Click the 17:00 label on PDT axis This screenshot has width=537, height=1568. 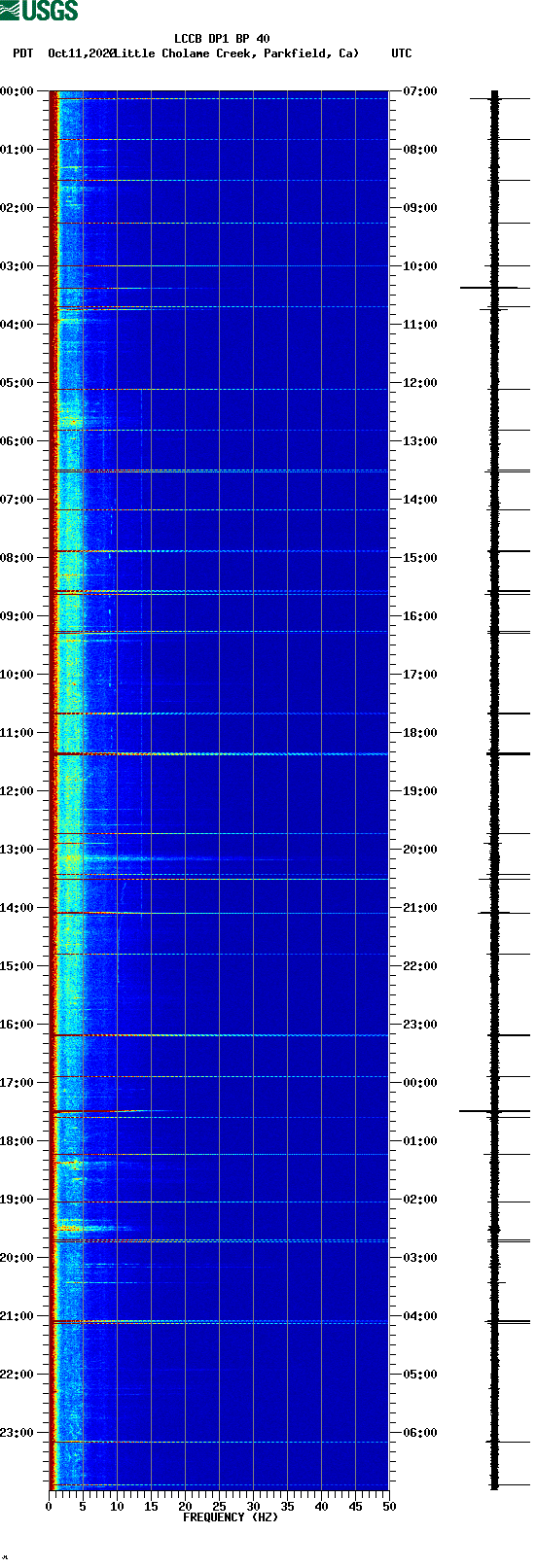[x=18, y=1083]
